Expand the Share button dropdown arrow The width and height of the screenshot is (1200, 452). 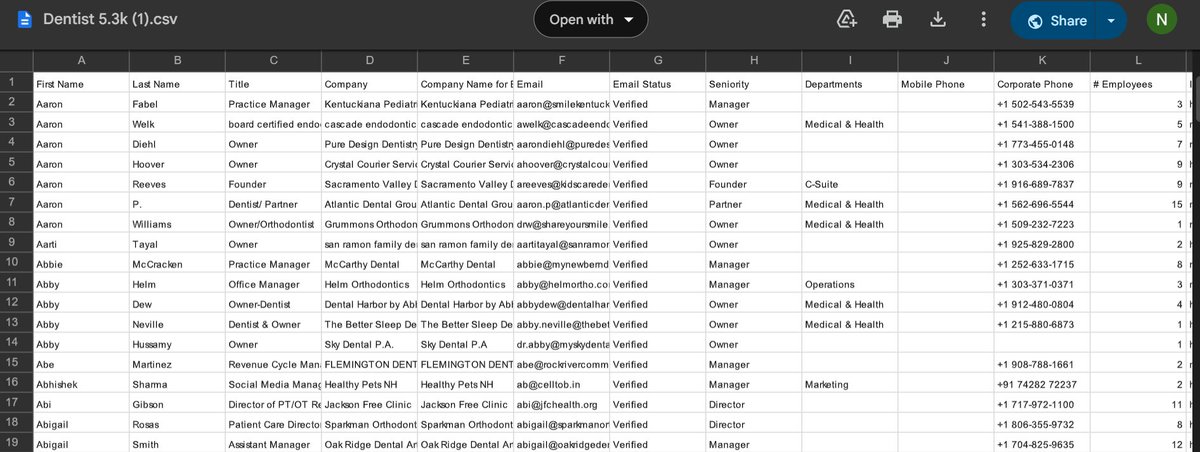(x=1112, y=21)
